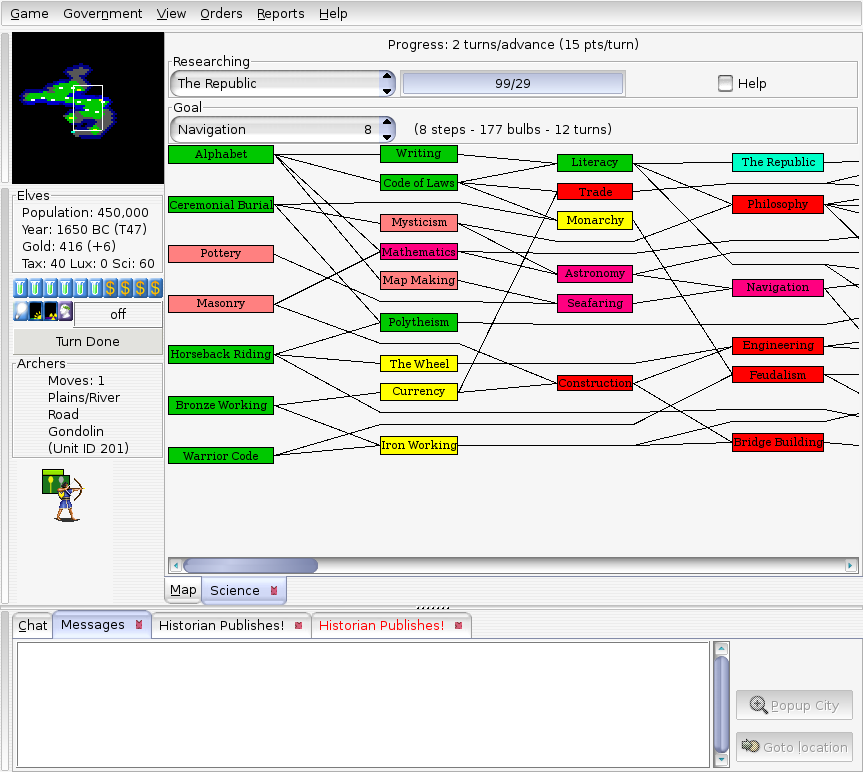Toggle the Help checkbox
Viewport: 863px width, 772px height.
pyautogui.click(x=725, y=84)
